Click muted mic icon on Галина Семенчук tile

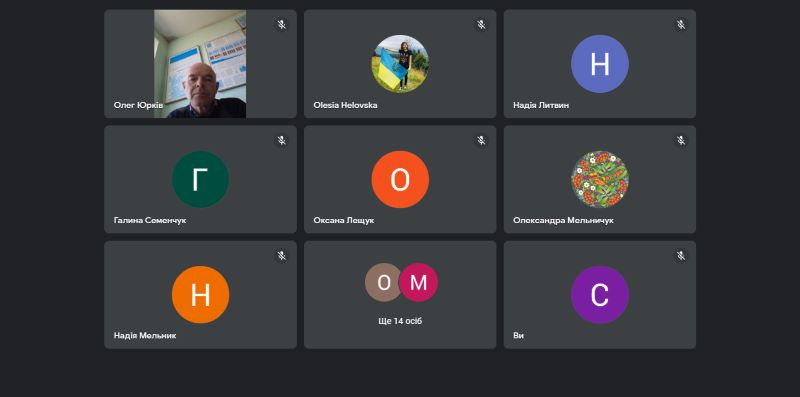pos(281,140)
